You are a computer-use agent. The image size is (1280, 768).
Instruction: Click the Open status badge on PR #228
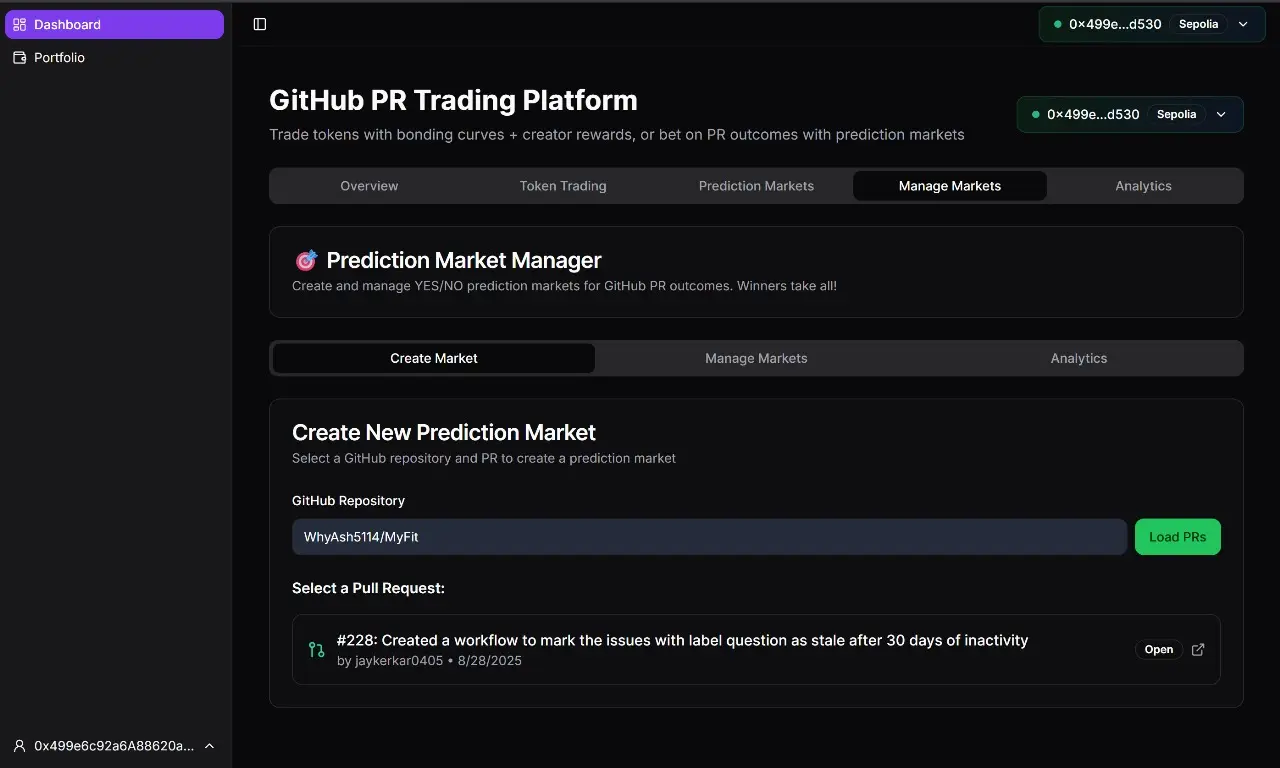pyautogui.click(x=1158, y=649)
